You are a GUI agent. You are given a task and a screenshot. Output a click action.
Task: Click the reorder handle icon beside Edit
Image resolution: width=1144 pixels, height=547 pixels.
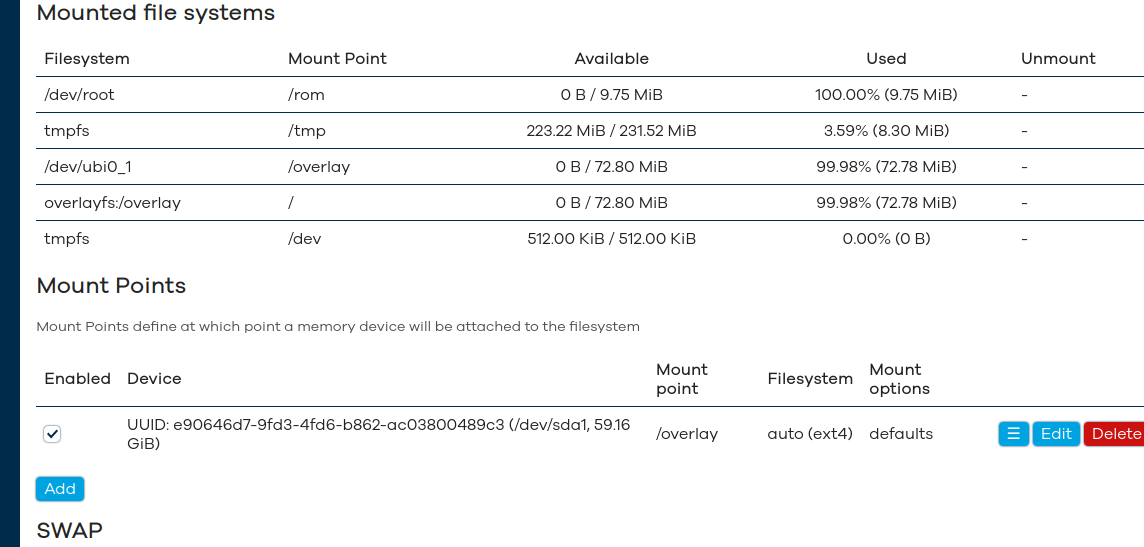pyautogui.click(x=1013, y=434)
